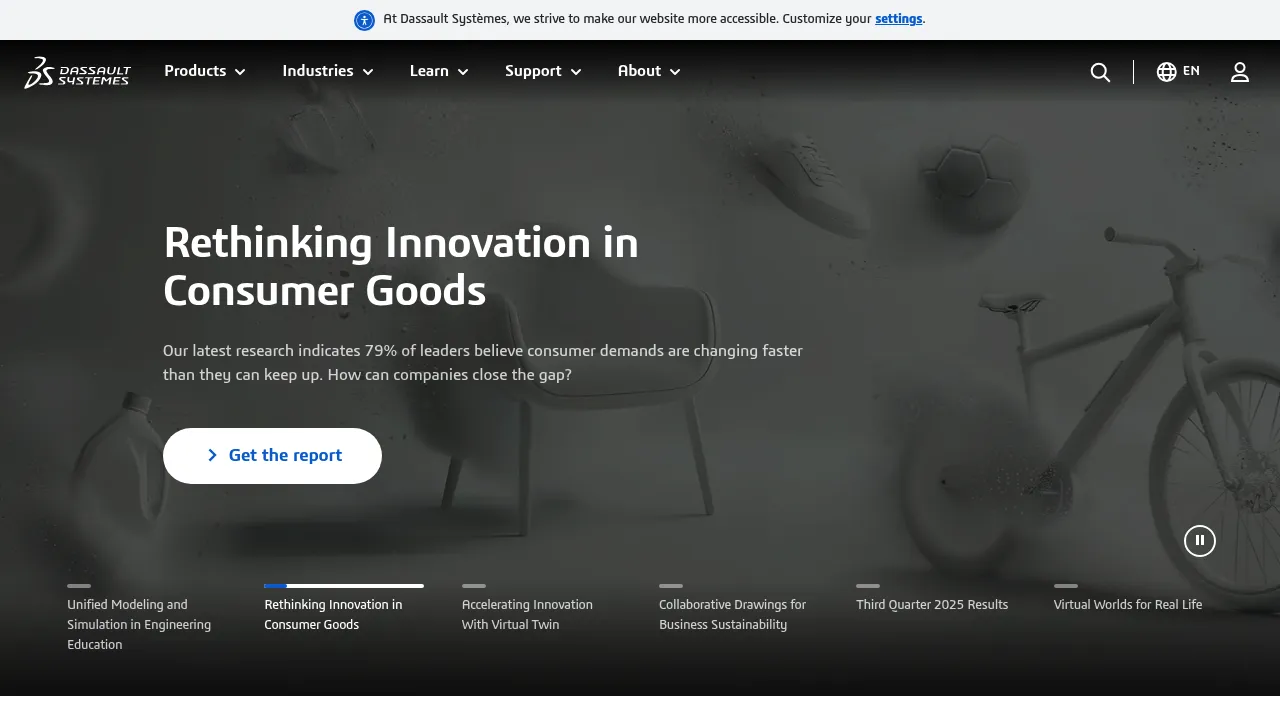Expand the About dropdown menu
This screenshot has width=1280, height=720.
[x=649, y=71]
